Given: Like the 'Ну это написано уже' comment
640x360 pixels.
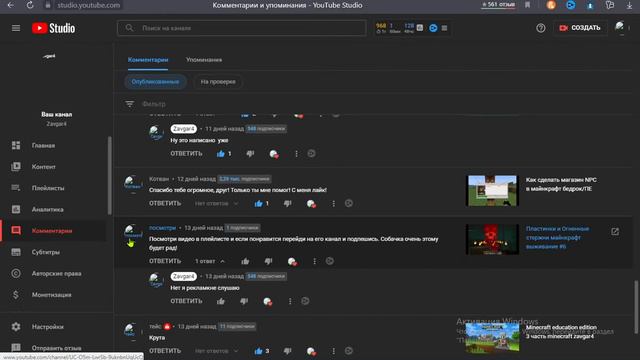Looking at the screenshot, I should pyautogui.click(x=221, y=153).
